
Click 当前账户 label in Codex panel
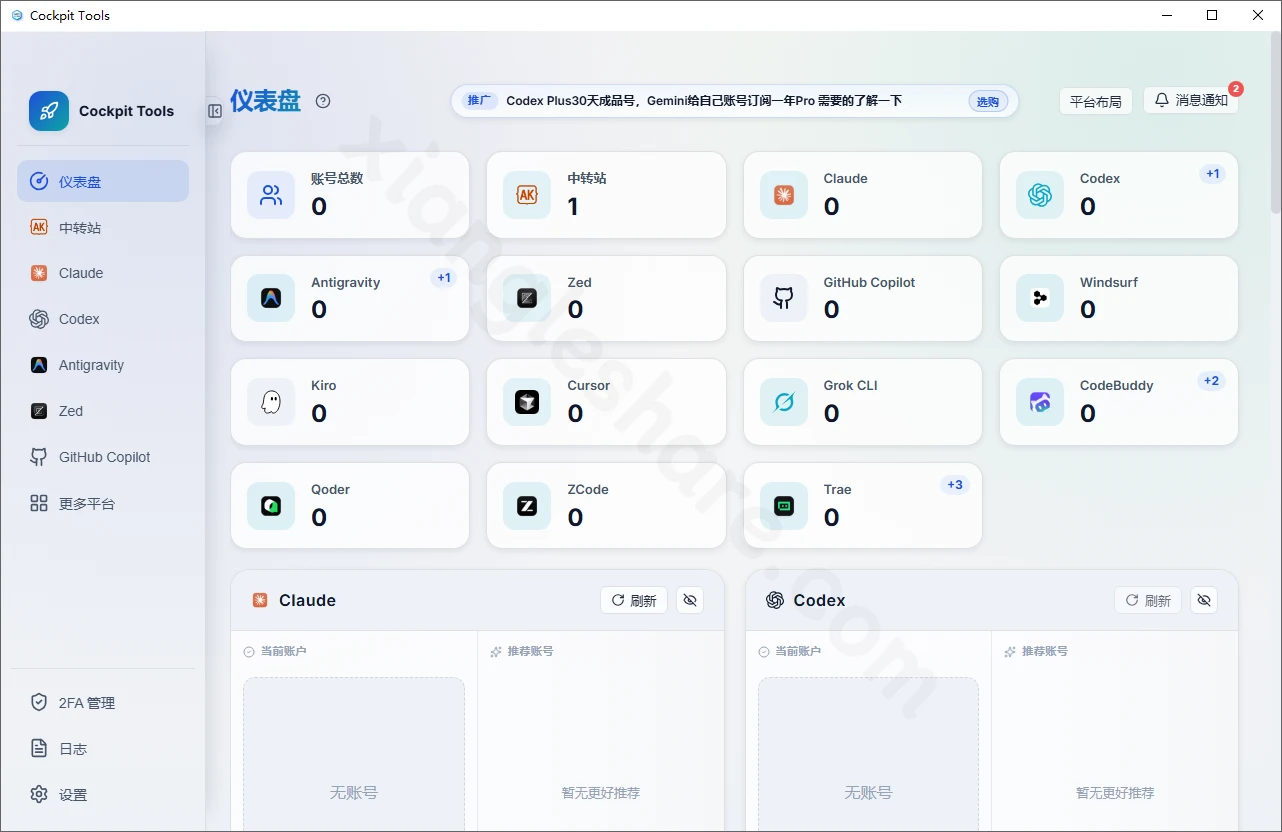click(798, 651)
